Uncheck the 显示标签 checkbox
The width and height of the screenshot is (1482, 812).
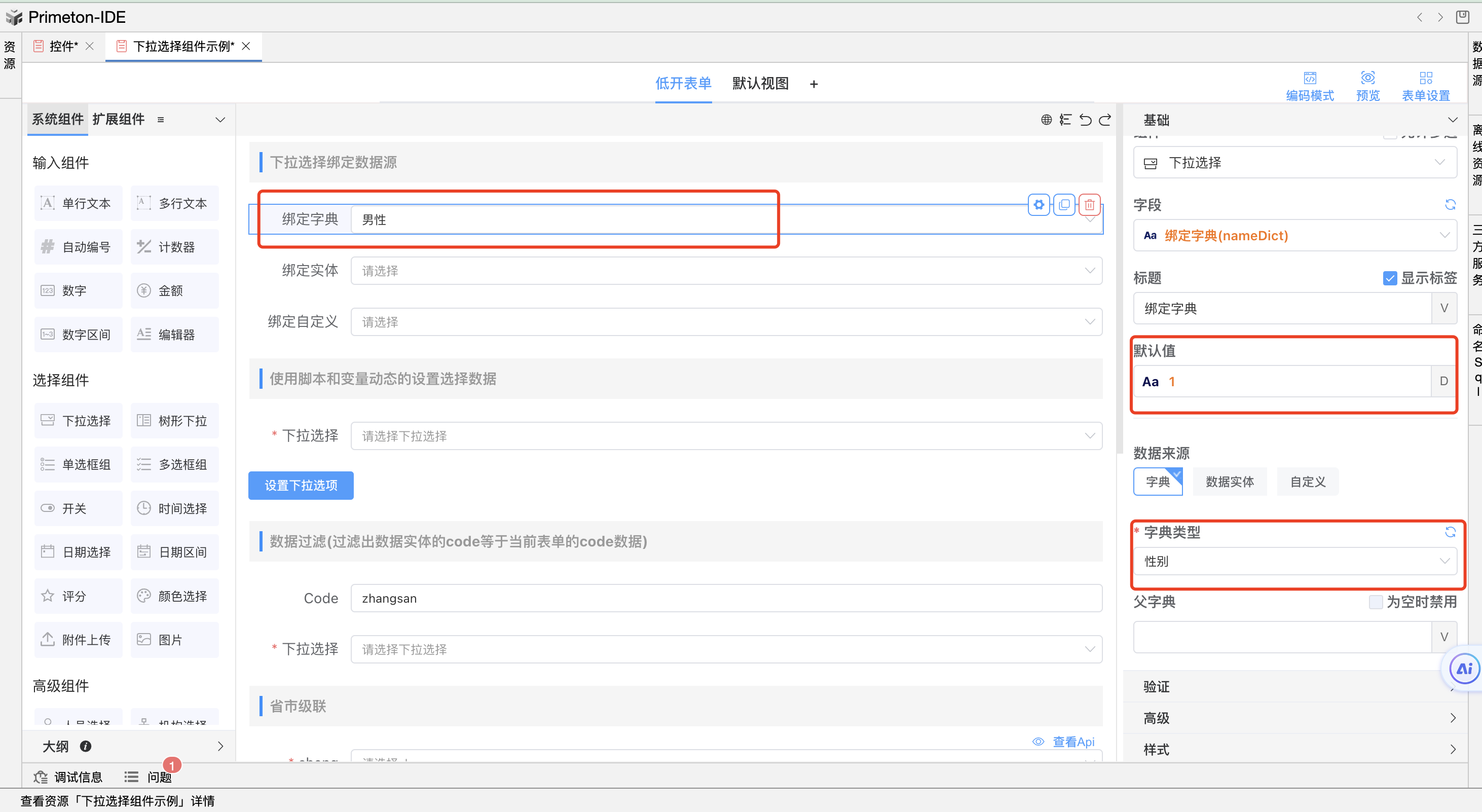(1389, 279)
